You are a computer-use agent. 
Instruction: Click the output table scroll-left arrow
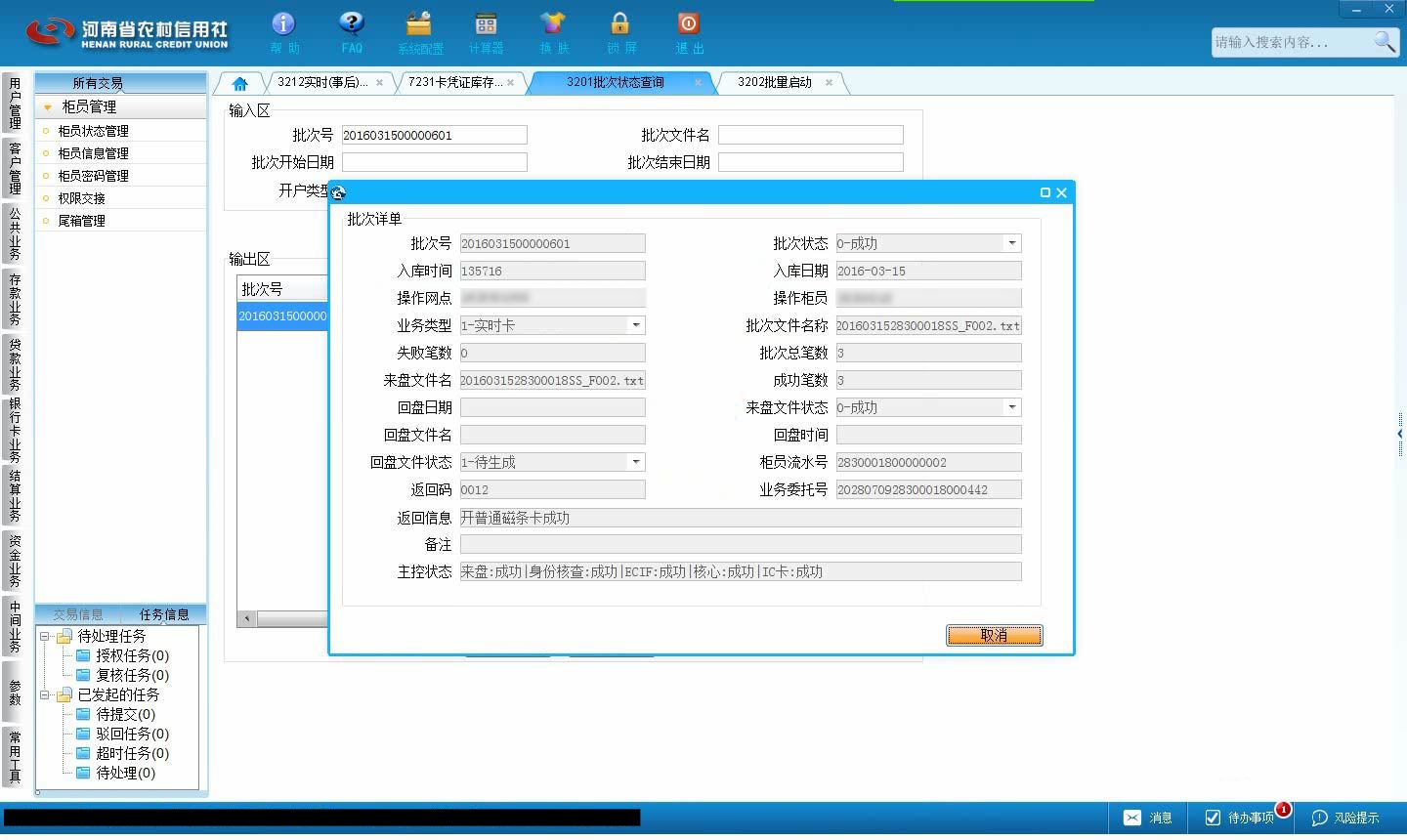[247, 618]
